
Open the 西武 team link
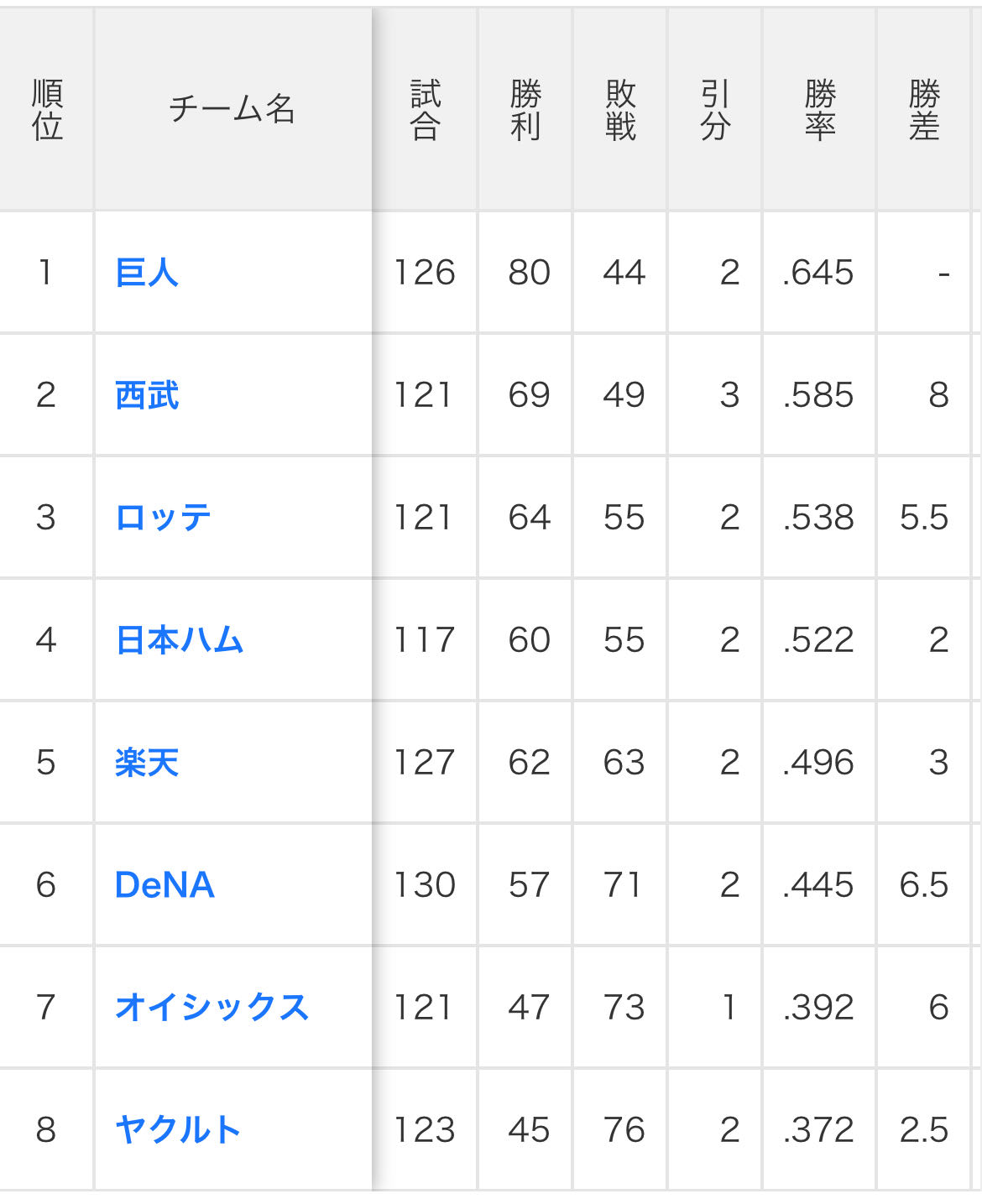147,395
